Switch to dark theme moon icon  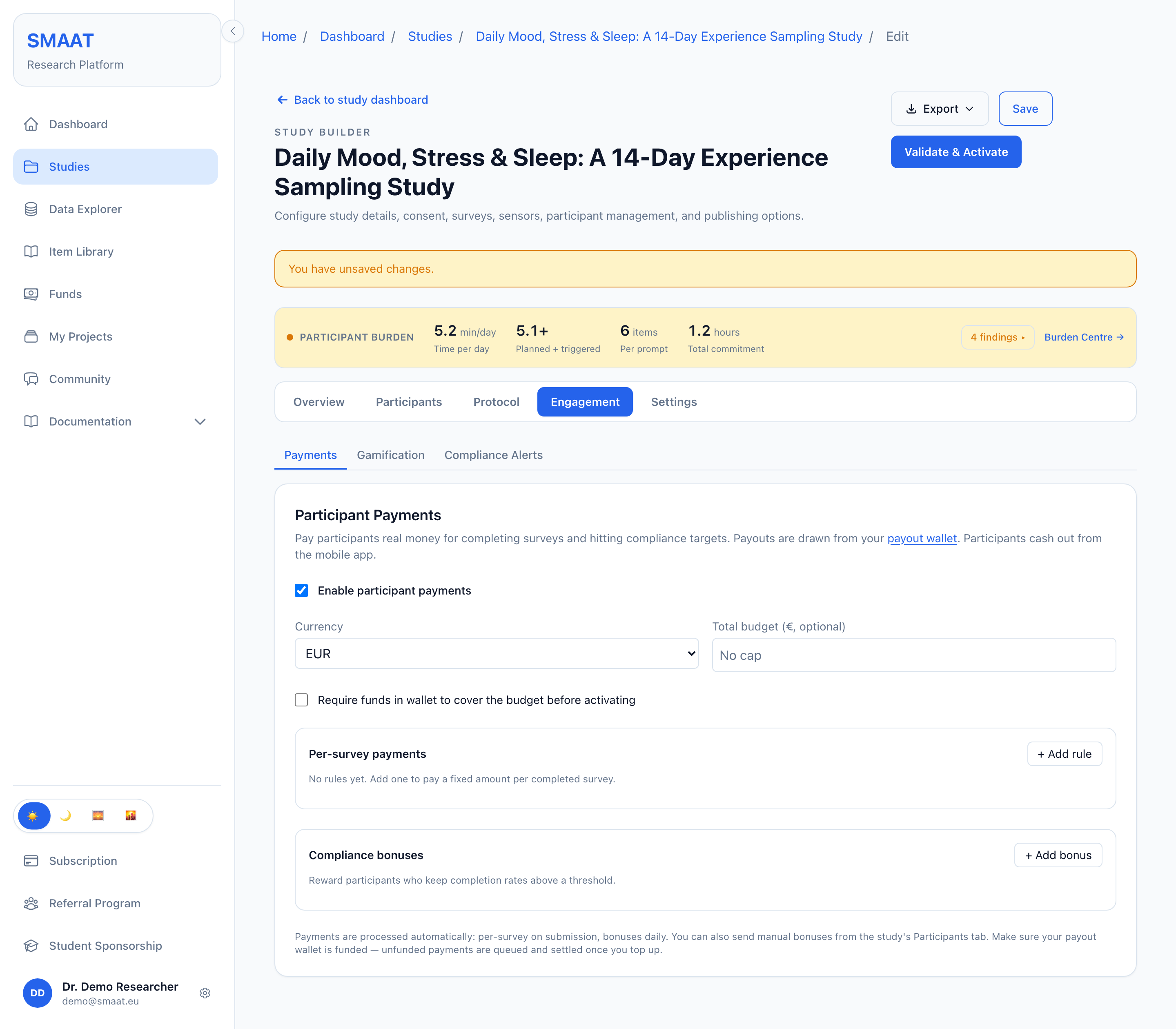pyautogui.click(x=65, y=815)
